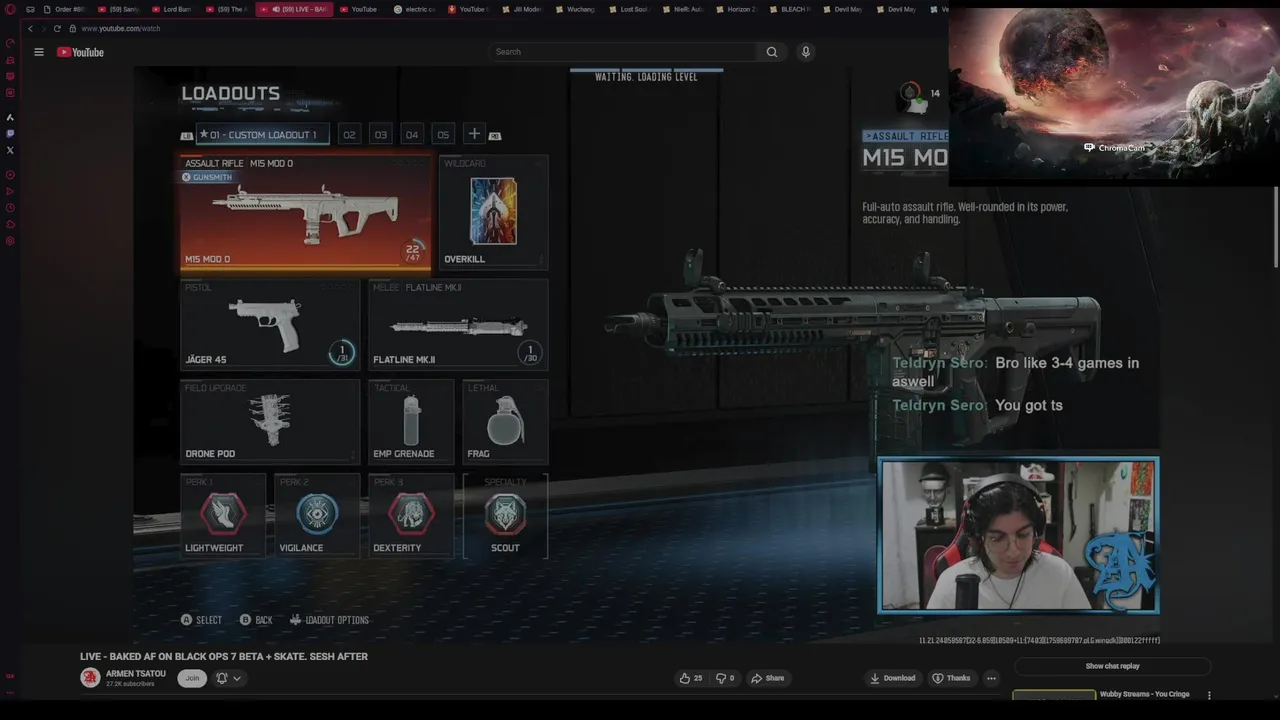Switch to the Lord Burn browser tab
Image resolution: width=1280 pixels, height=720 pixels.
click(x=171, y=9)
